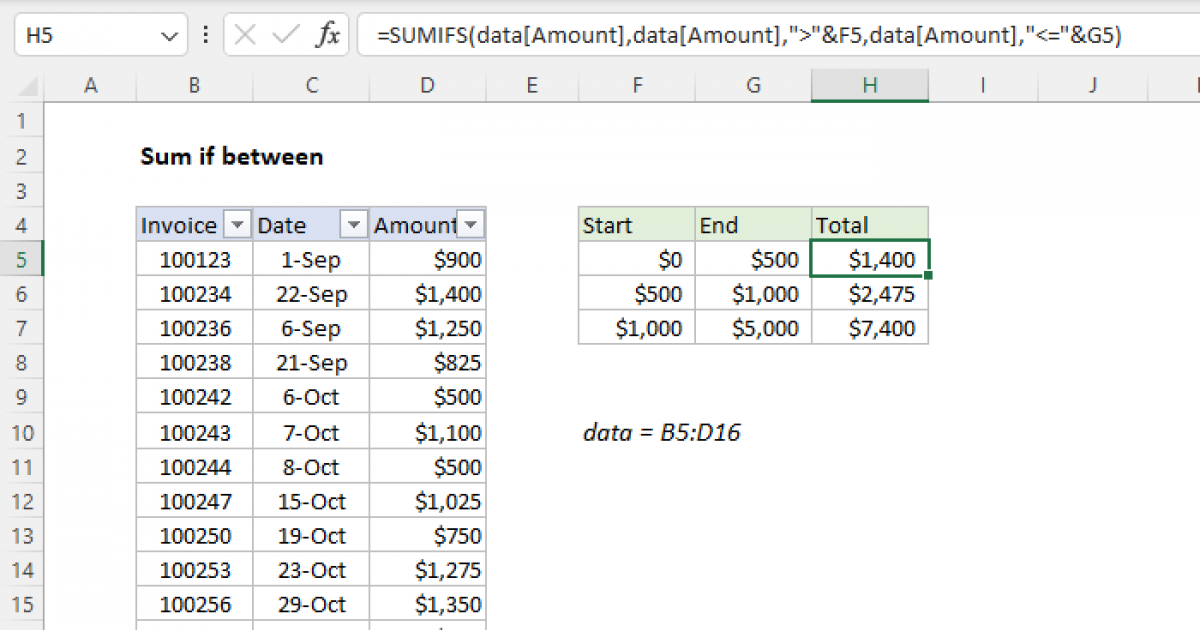Viewport: 1200px width, 630px height.
Task: Select row 5 header
Action: tap(22, 258)
